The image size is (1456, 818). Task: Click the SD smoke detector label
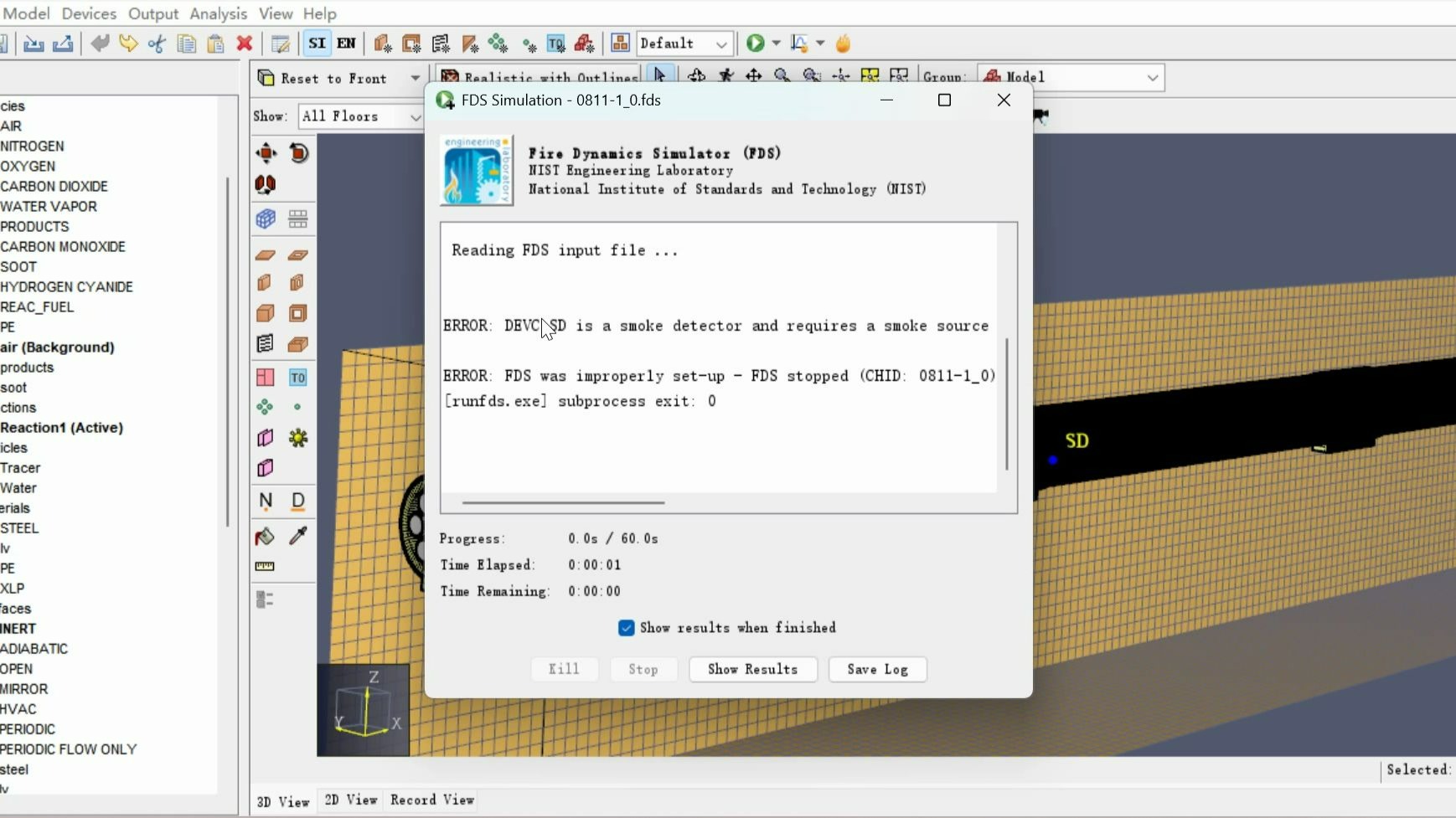coord(1077,440)
